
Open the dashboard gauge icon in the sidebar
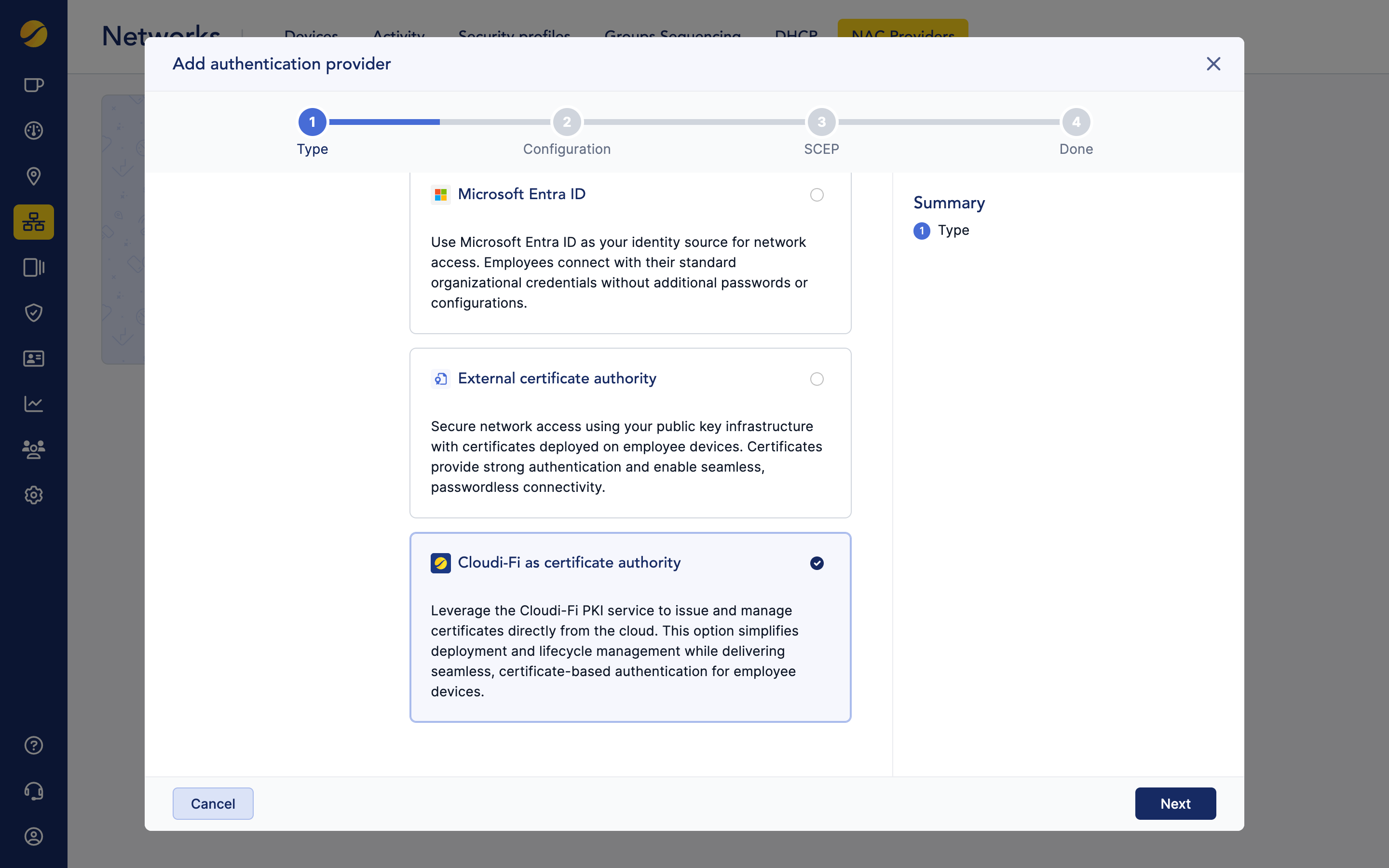(33, 130)
